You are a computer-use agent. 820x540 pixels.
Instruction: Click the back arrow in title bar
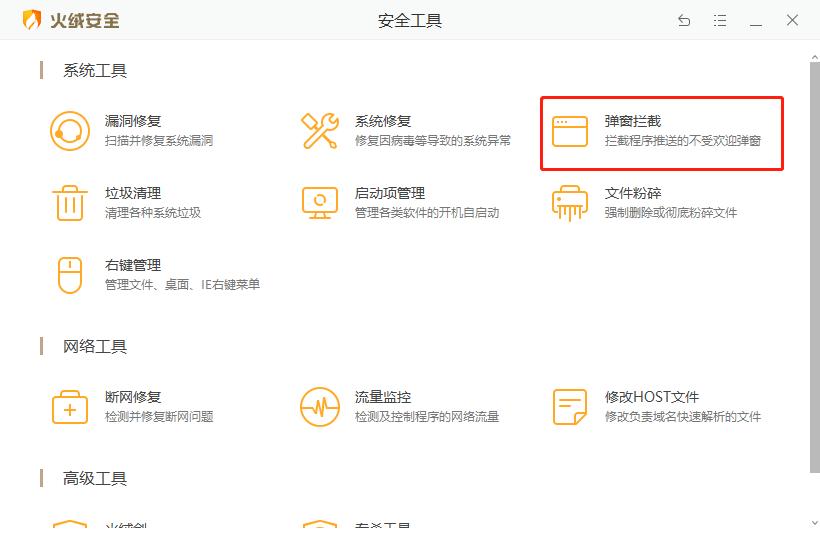pos(684,20)
